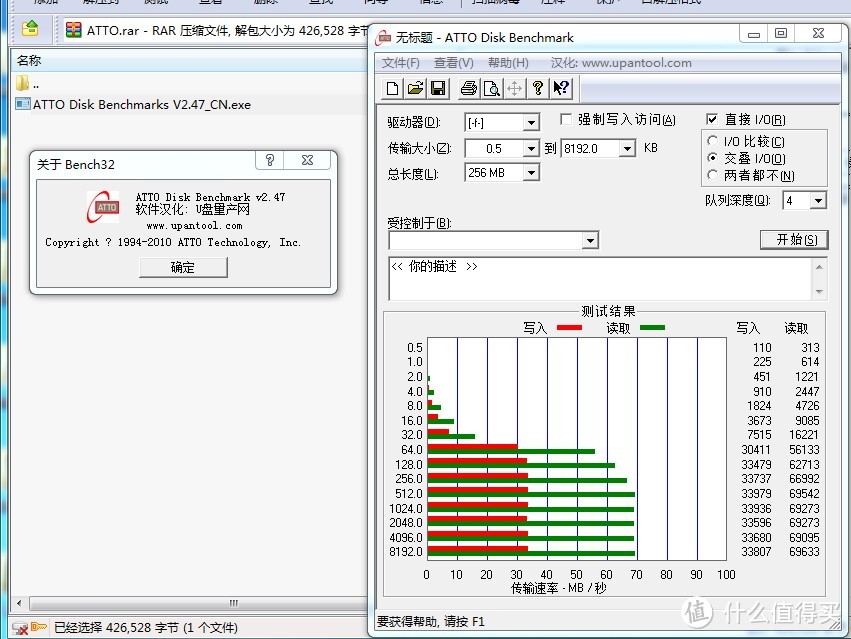
Task: Click the move crosshair icon in ATTO toolbar
Action: [x=515, y=88]
